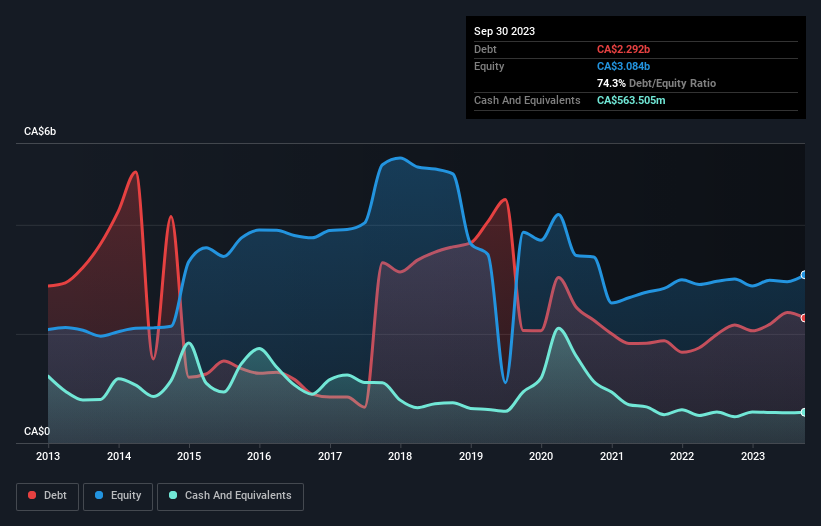This screenshot has width=821, height=526.
Task: Select the 2015 x-axis label
Action: point(189,456)
